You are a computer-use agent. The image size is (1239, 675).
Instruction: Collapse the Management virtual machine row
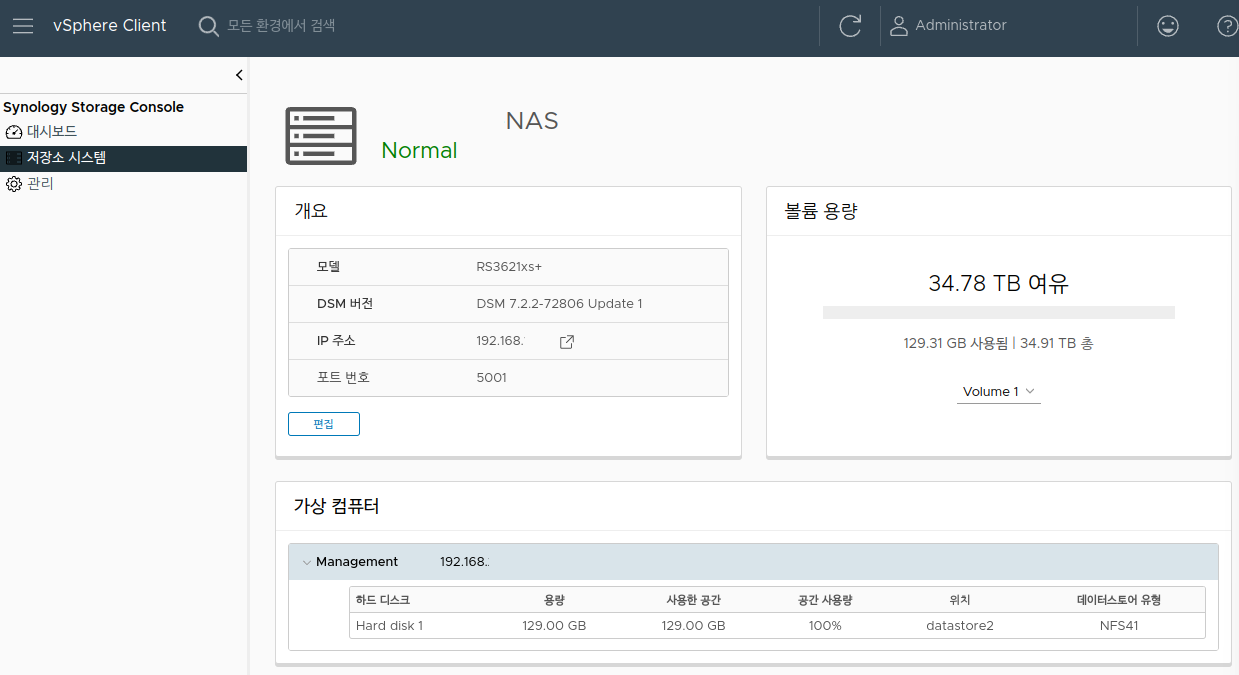point(307,562)
